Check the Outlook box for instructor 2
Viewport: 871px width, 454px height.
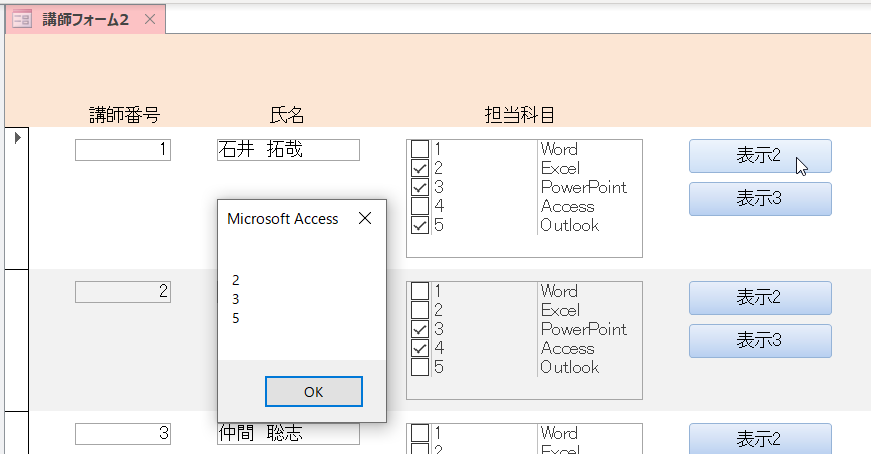click(420, 367)
